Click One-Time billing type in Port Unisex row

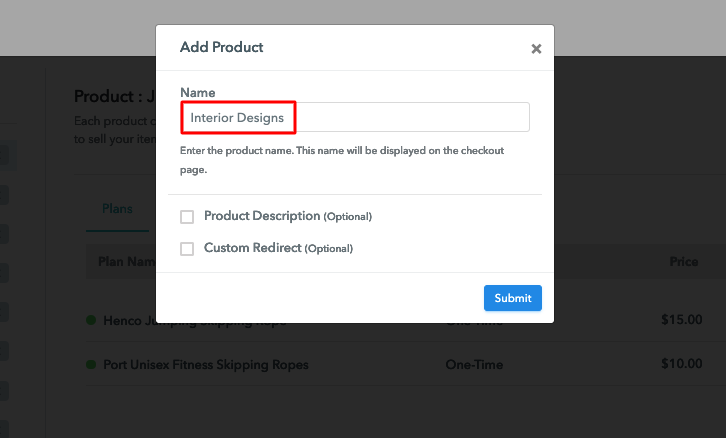(x=474, y=365)
